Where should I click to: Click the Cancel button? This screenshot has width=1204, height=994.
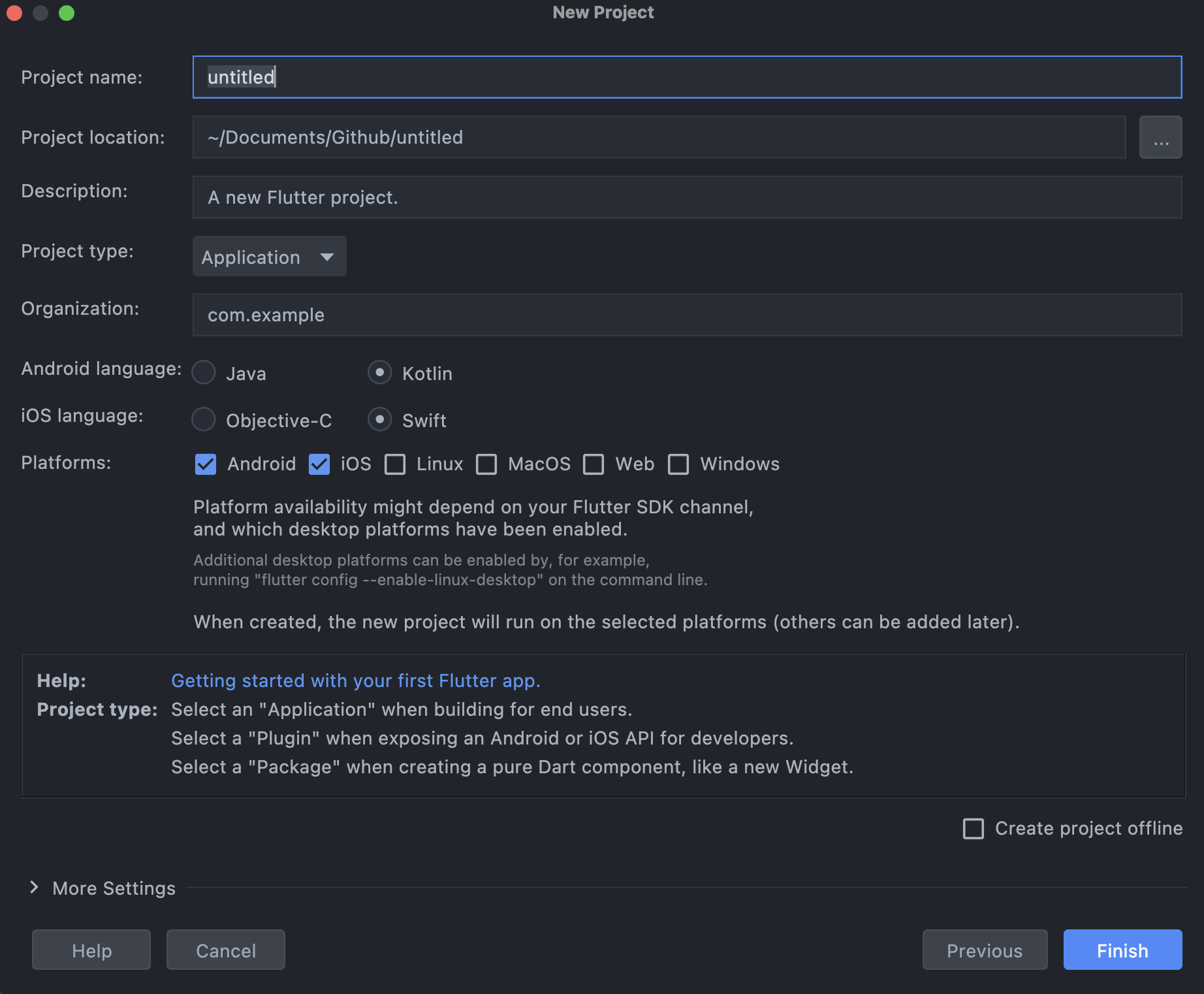[226, 950]
